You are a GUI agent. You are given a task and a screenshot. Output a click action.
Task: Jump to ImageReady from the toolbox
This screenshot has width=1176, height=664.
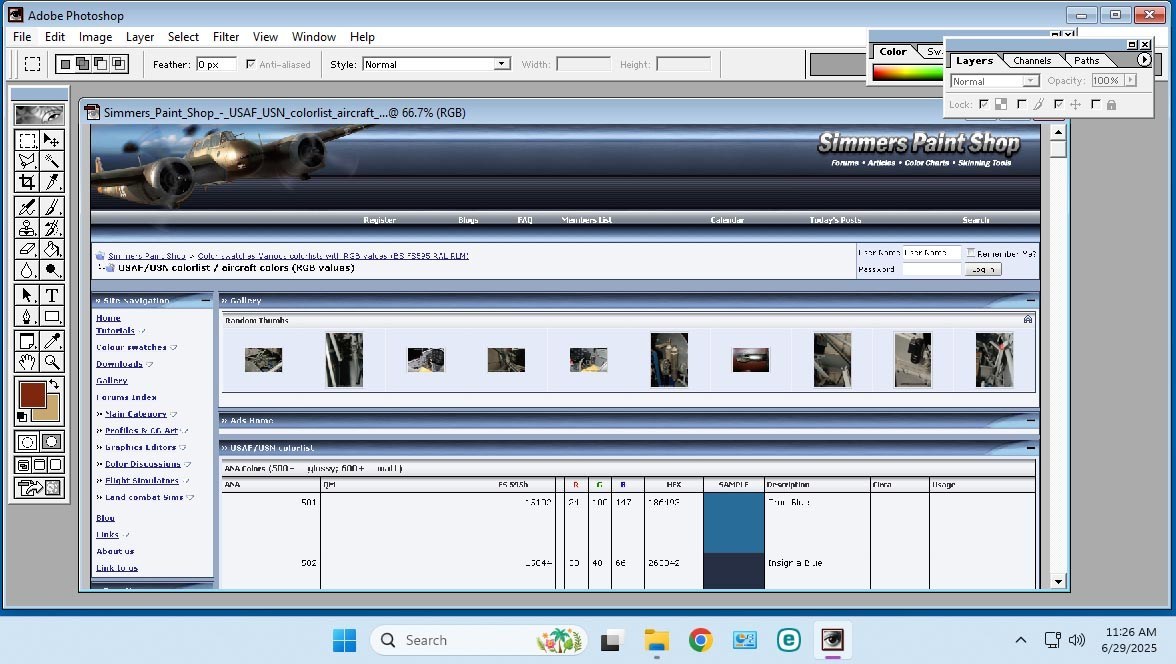[x=40, y=488]
